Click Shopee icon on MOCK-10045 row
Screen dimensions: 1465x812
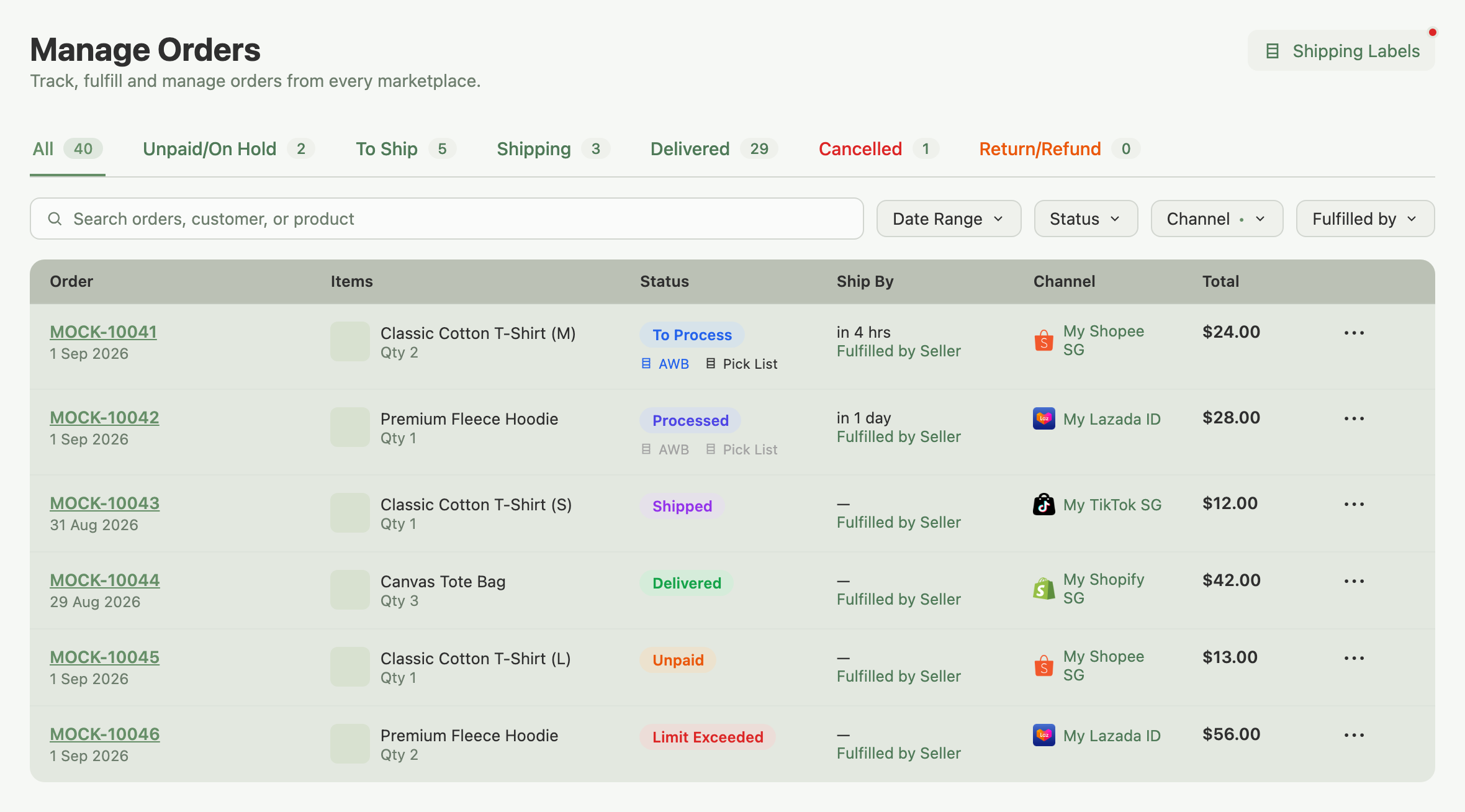point(1044,665)
